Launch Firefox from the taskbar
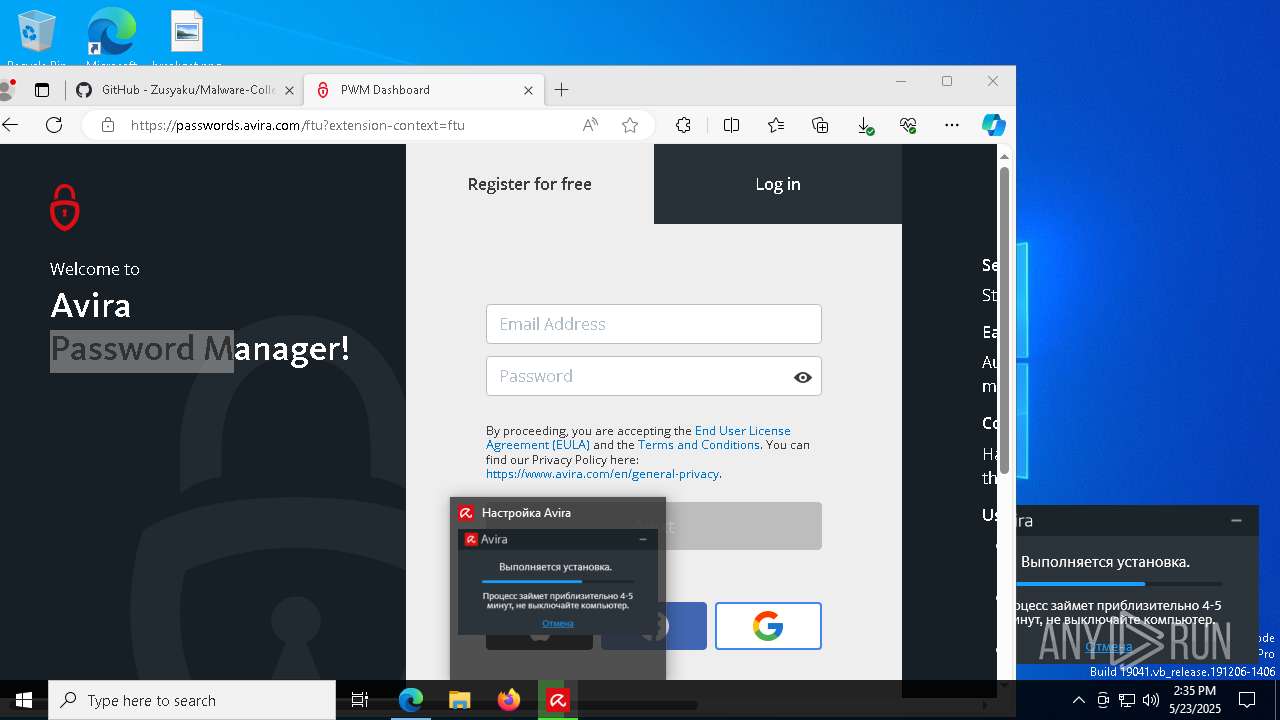The height and width of the screenshot is (720, 1280). (x=509, y=700)
